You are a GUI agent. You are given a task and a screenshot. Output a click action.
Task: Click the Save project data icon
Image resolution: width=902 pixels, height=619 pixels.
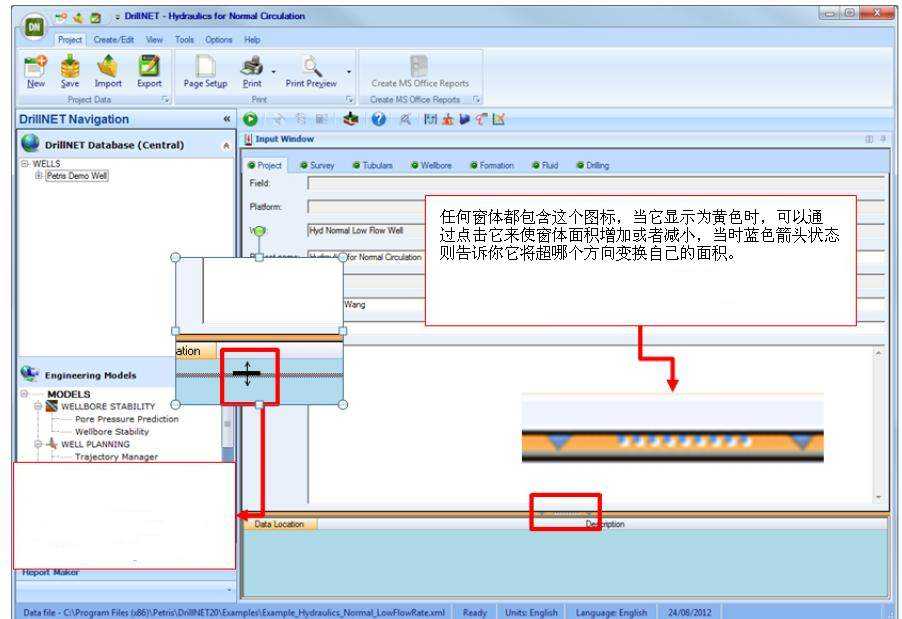70,66
